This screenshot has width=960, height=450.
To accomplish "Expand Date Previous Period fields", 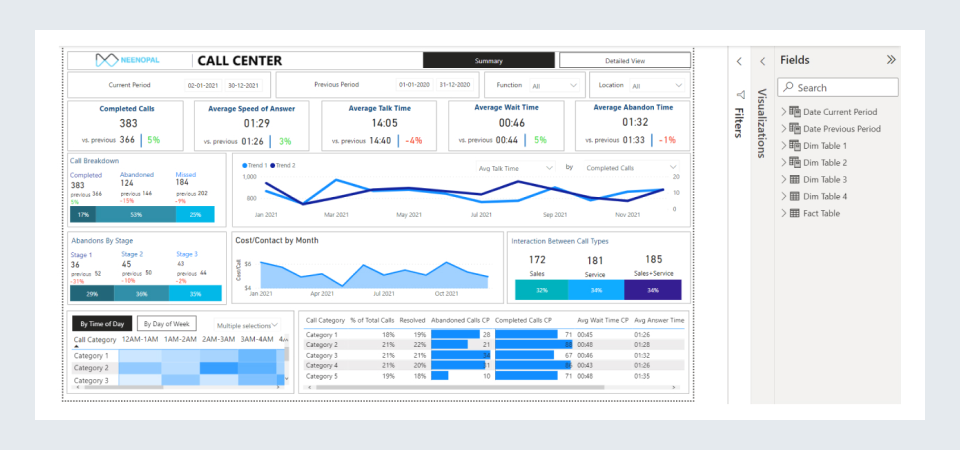I will point(784,129).
